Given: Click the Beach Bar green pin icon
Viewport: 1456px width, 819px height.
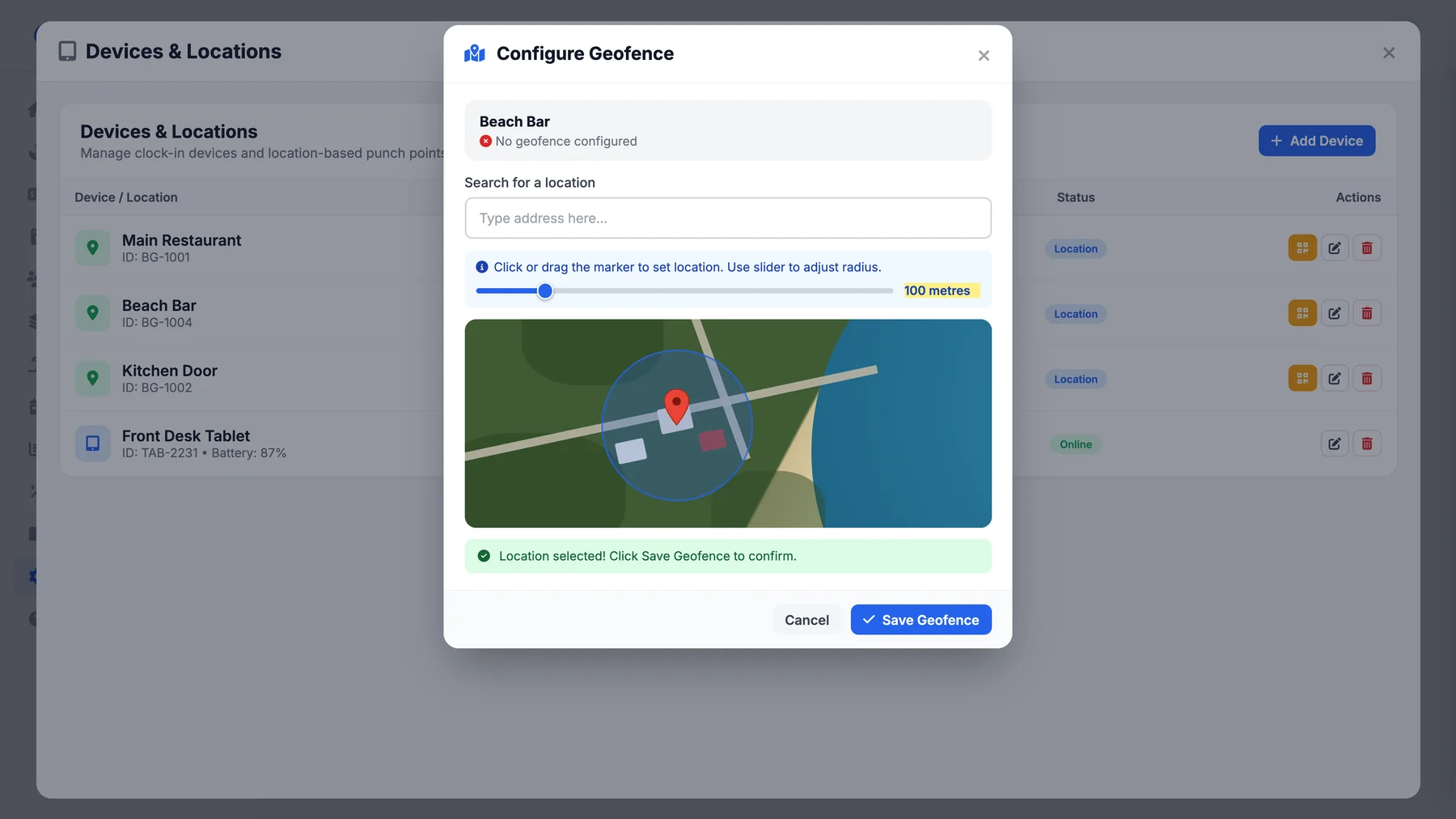Looking at the screenshot, I should point(93,313).
